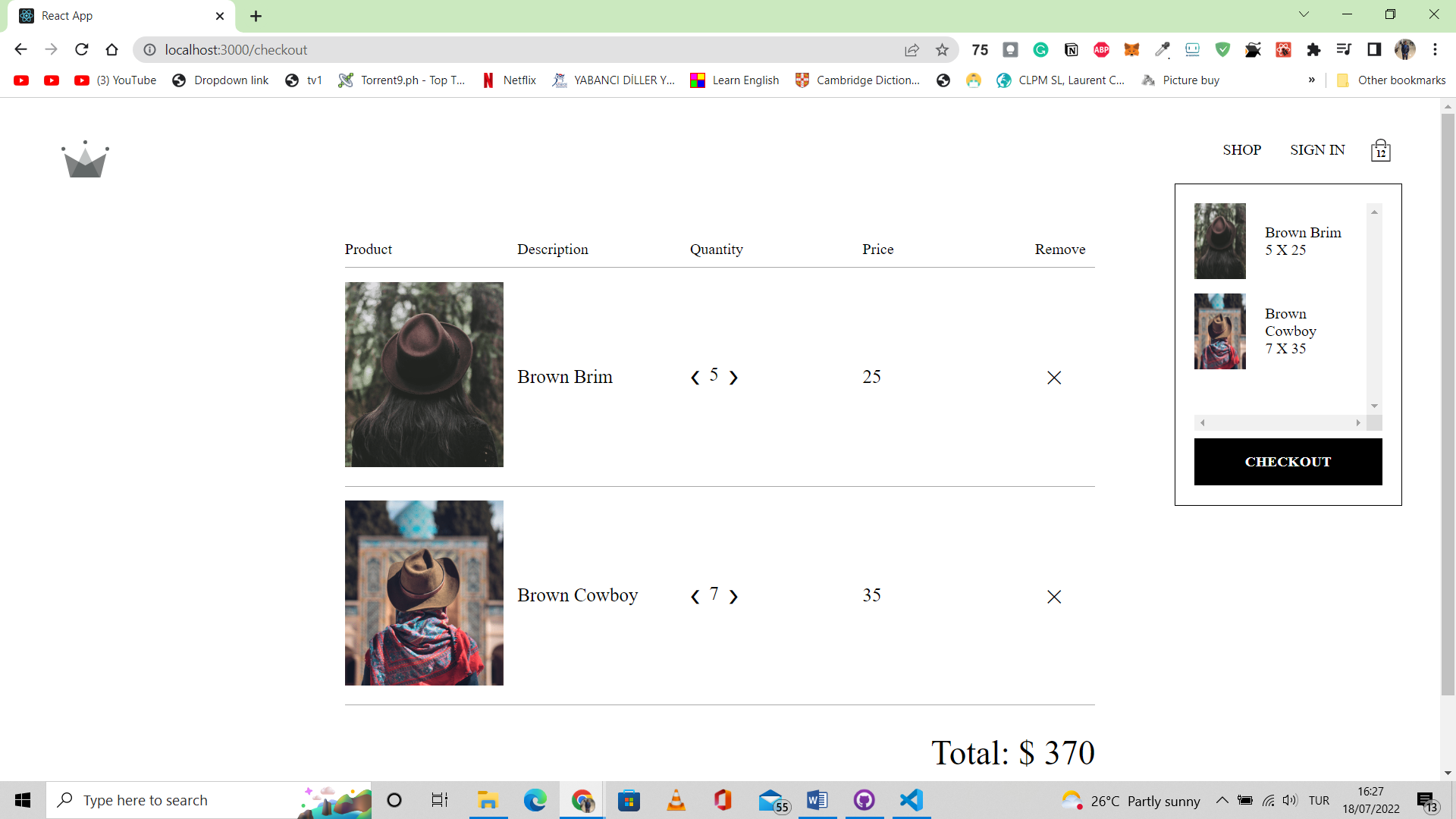The image size is (1456, 819).
Task: Bookmark this page with the star icon
Action: (942, 50)
